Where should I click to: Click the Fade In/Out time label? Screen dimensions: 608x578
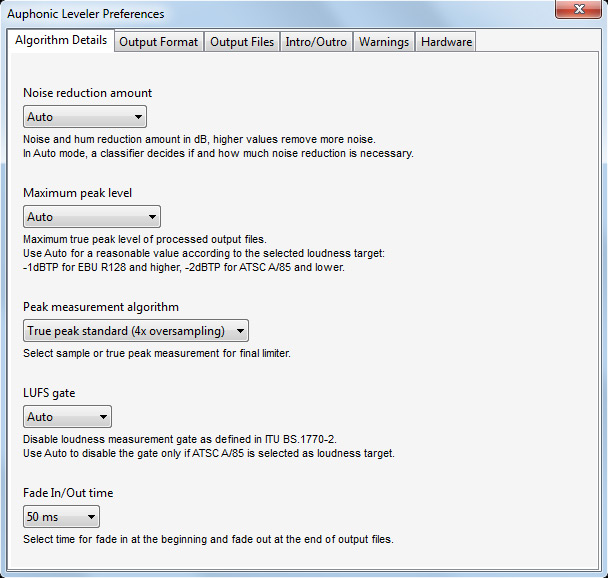[69, 493]
